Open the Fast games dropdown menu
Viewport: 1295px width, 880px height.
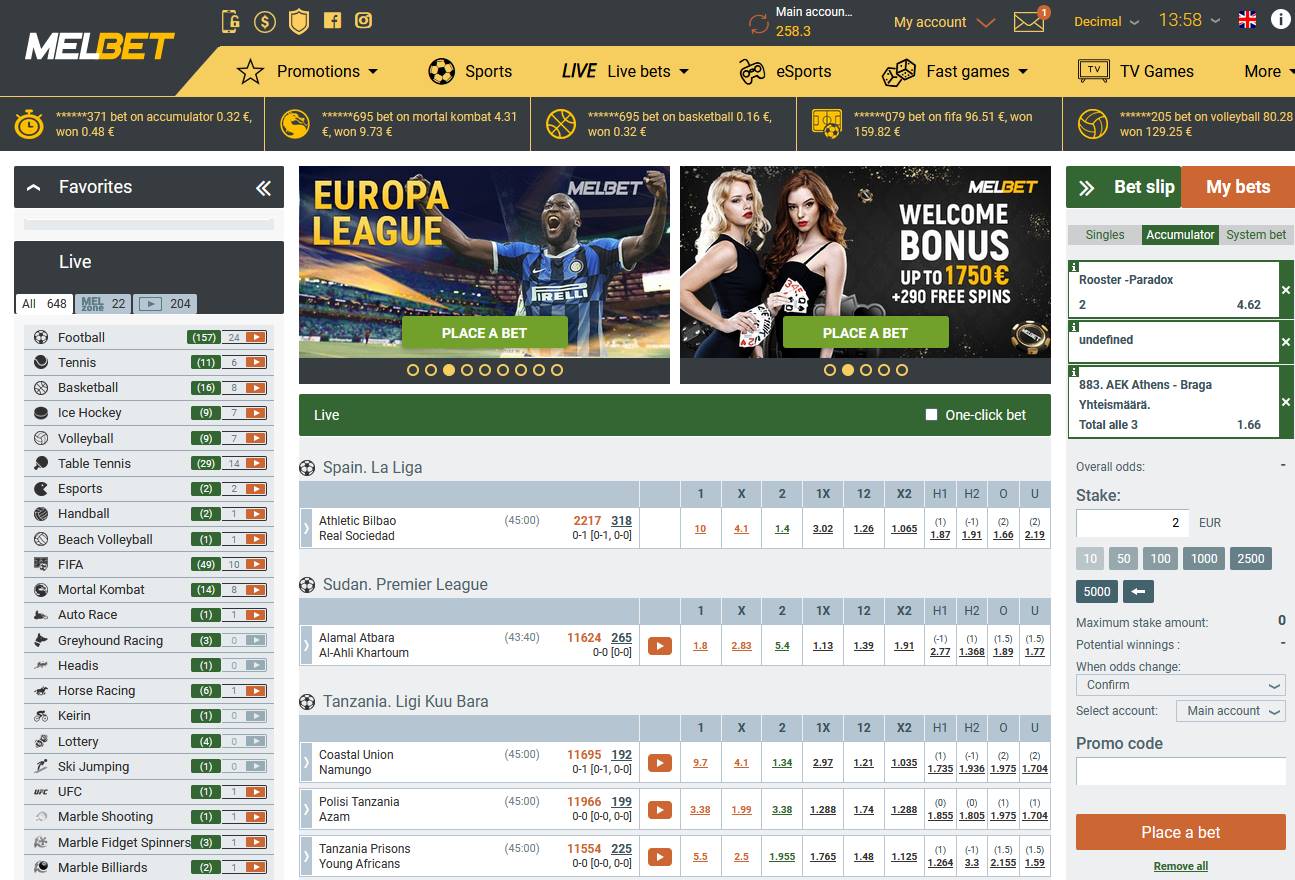955,71
